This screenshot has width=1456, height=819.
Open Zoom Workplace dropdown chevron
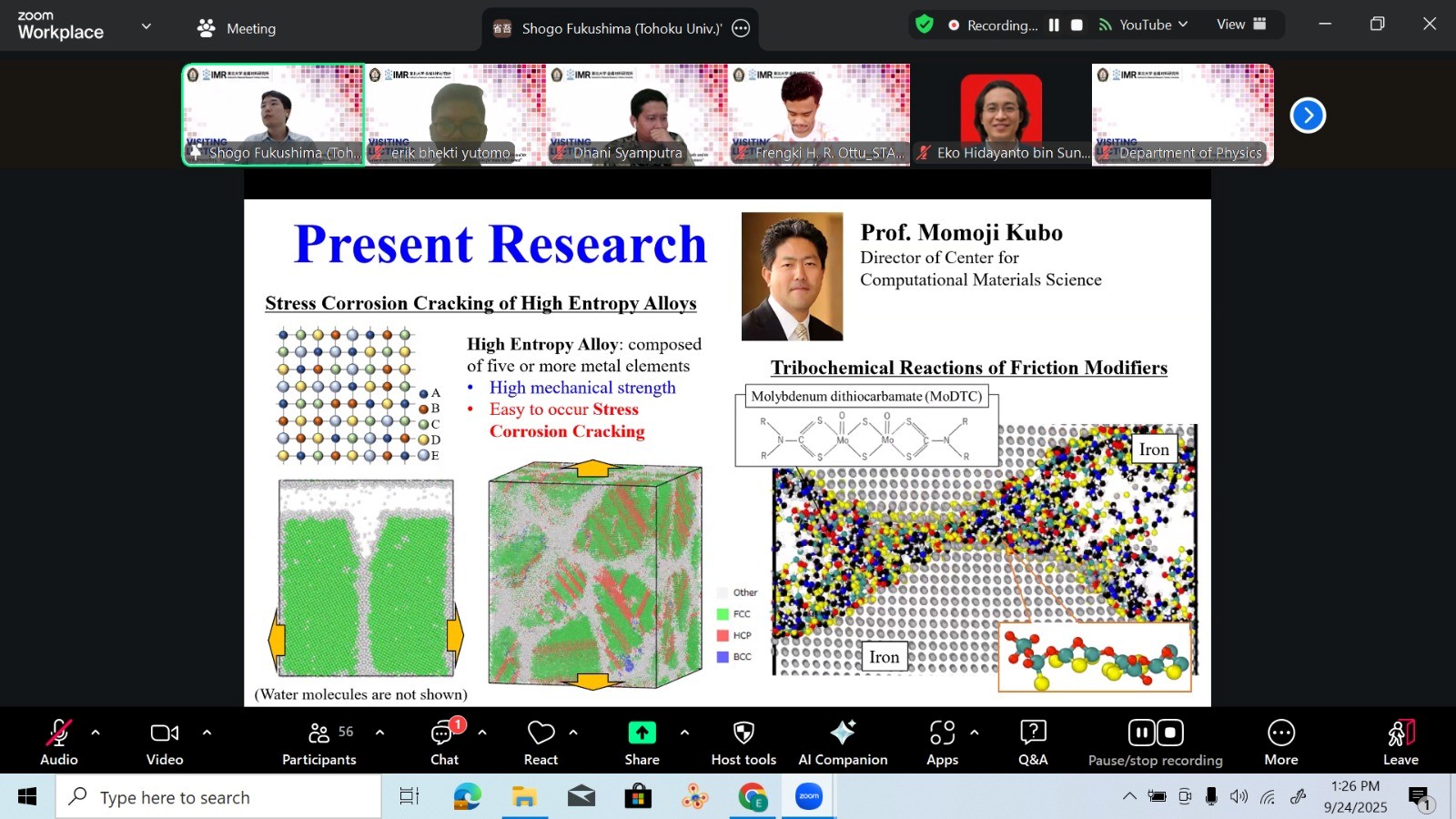(147, 26)
